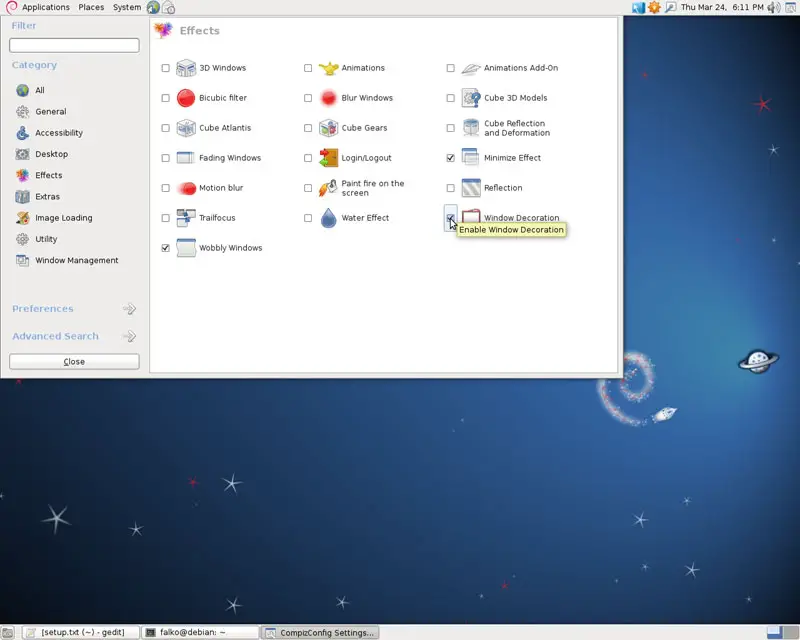This screenshot has height=640, width=800.
Task: Tick the Login/Logout checkbox
Action: (308, 158)
